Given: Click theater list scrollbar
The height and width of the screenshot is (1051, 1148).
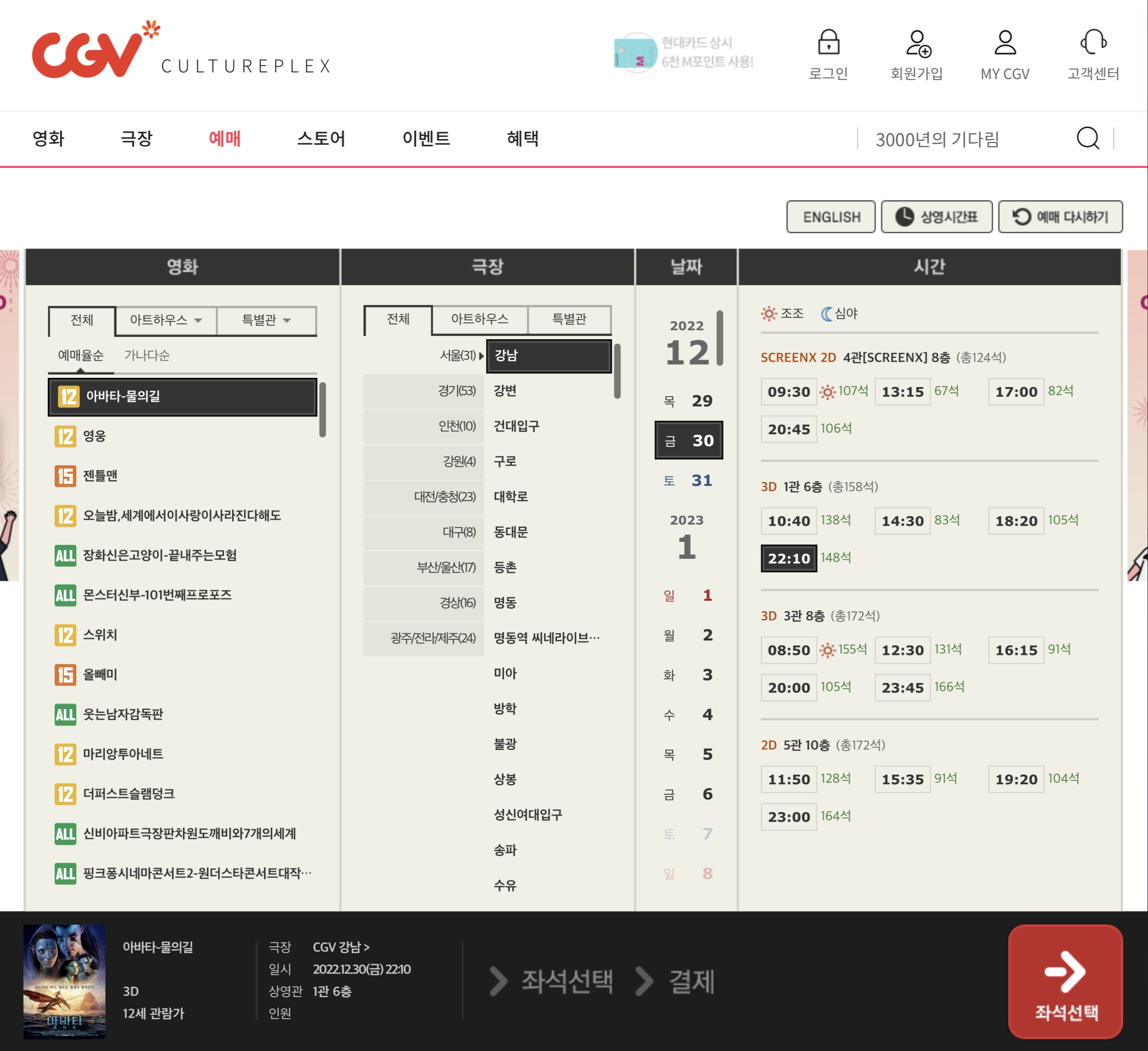Looking at the screenshot, I should [617, 371].
